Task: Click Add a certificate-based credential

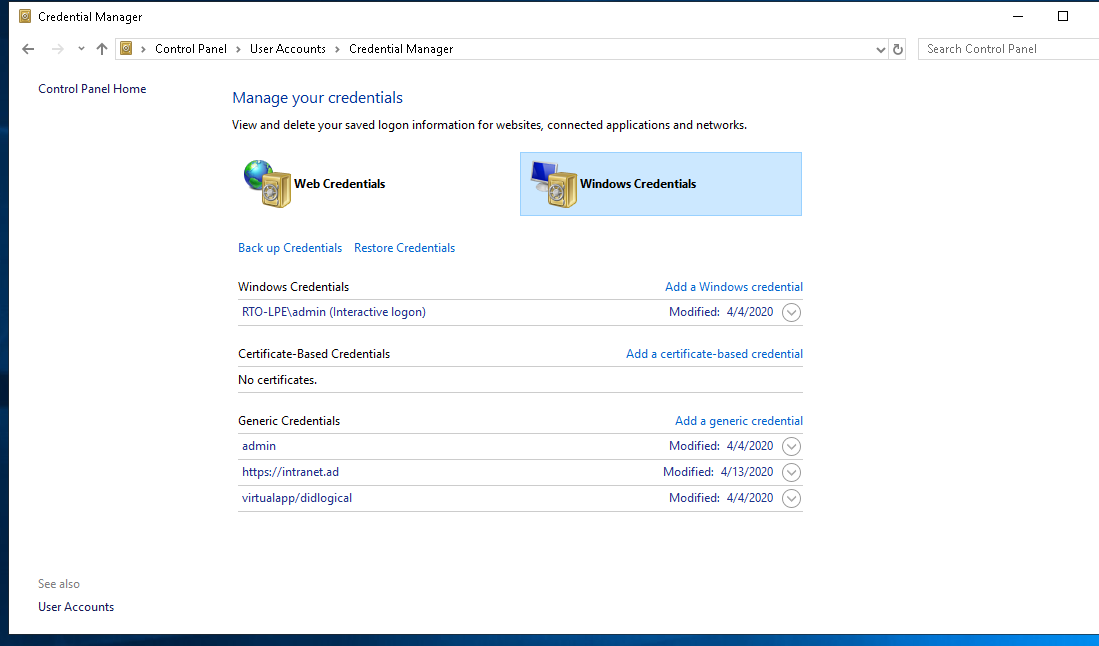Action: [x=714, y=354]
